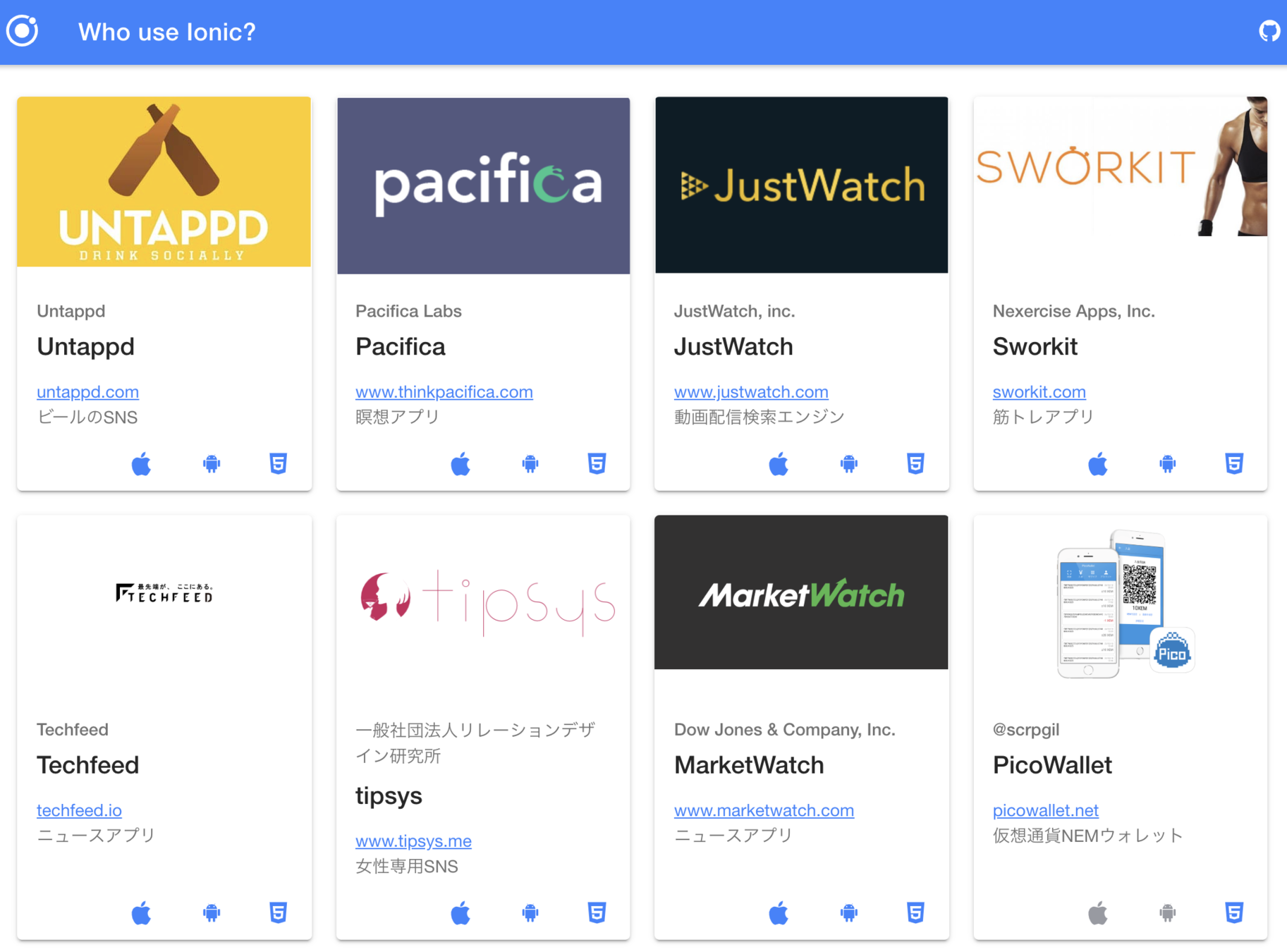Click Android icon on JustWatch card
Screen dimensions: 1287x952
(x=849, y=464)
